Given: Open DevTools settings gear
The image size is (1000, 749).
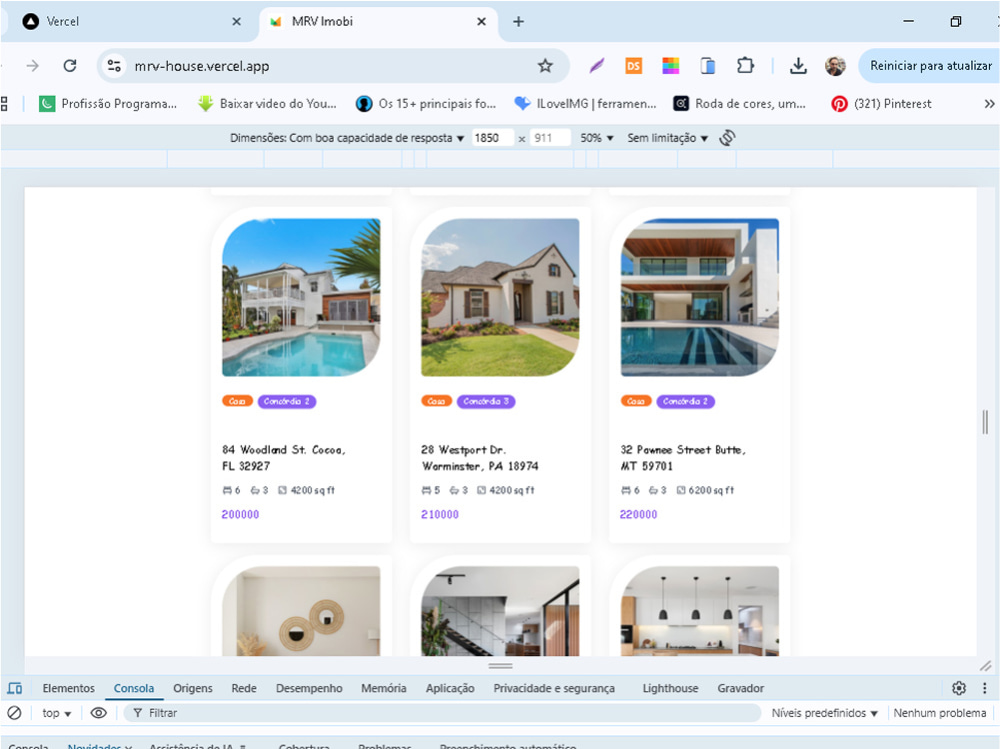Looking at the screenshot, I should [x=959, y=688].
